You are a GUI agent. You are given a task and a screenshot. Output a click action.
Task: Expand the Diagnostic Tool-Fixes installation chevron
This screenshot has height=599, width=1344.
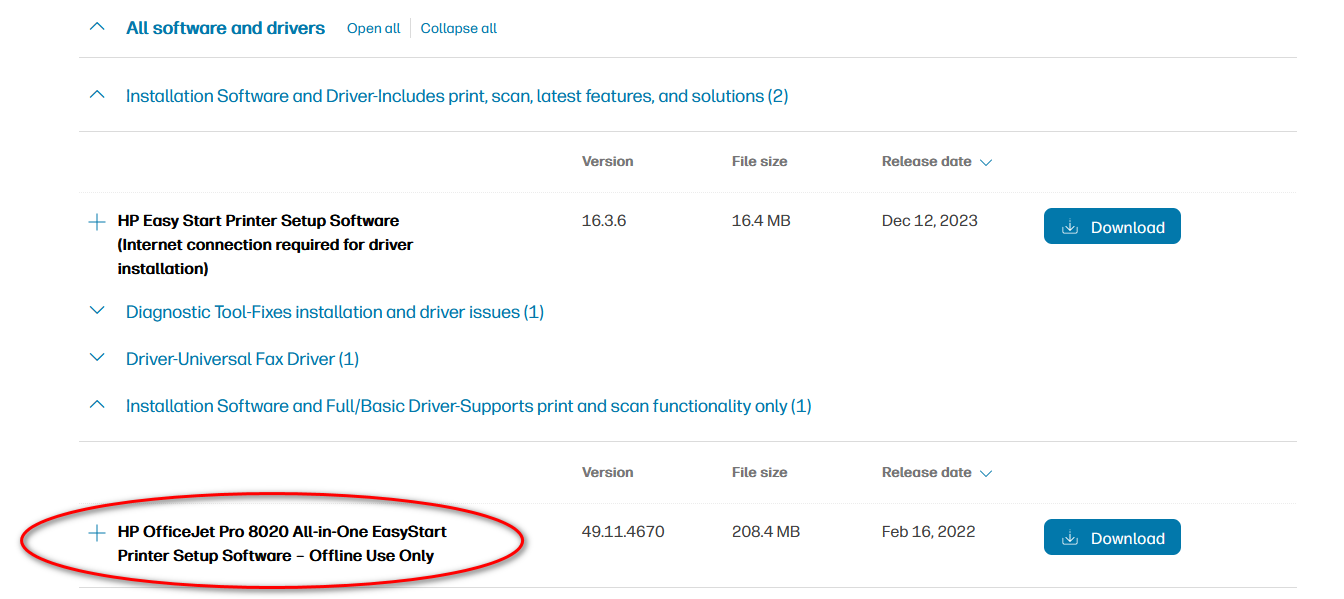97,312
